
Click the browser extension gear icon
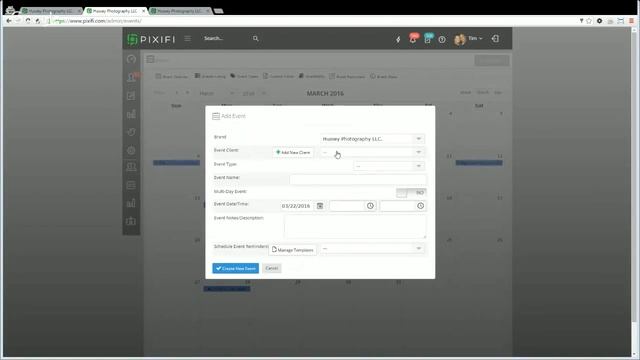point(599,21)
